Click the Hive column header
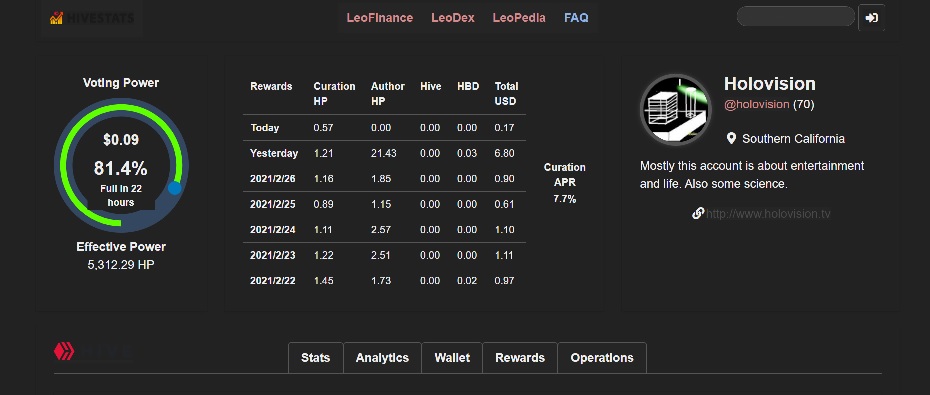930x395 pixels. pyautogui.click(x=430, y=86)
